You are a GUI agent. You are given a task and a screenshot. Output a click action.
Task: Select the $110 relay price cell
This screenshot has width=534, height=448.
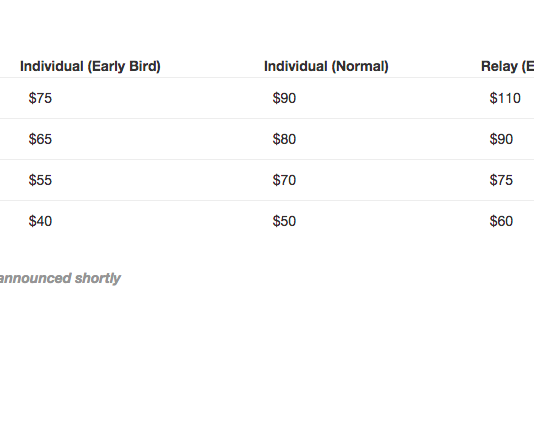(x=505, y=98)
